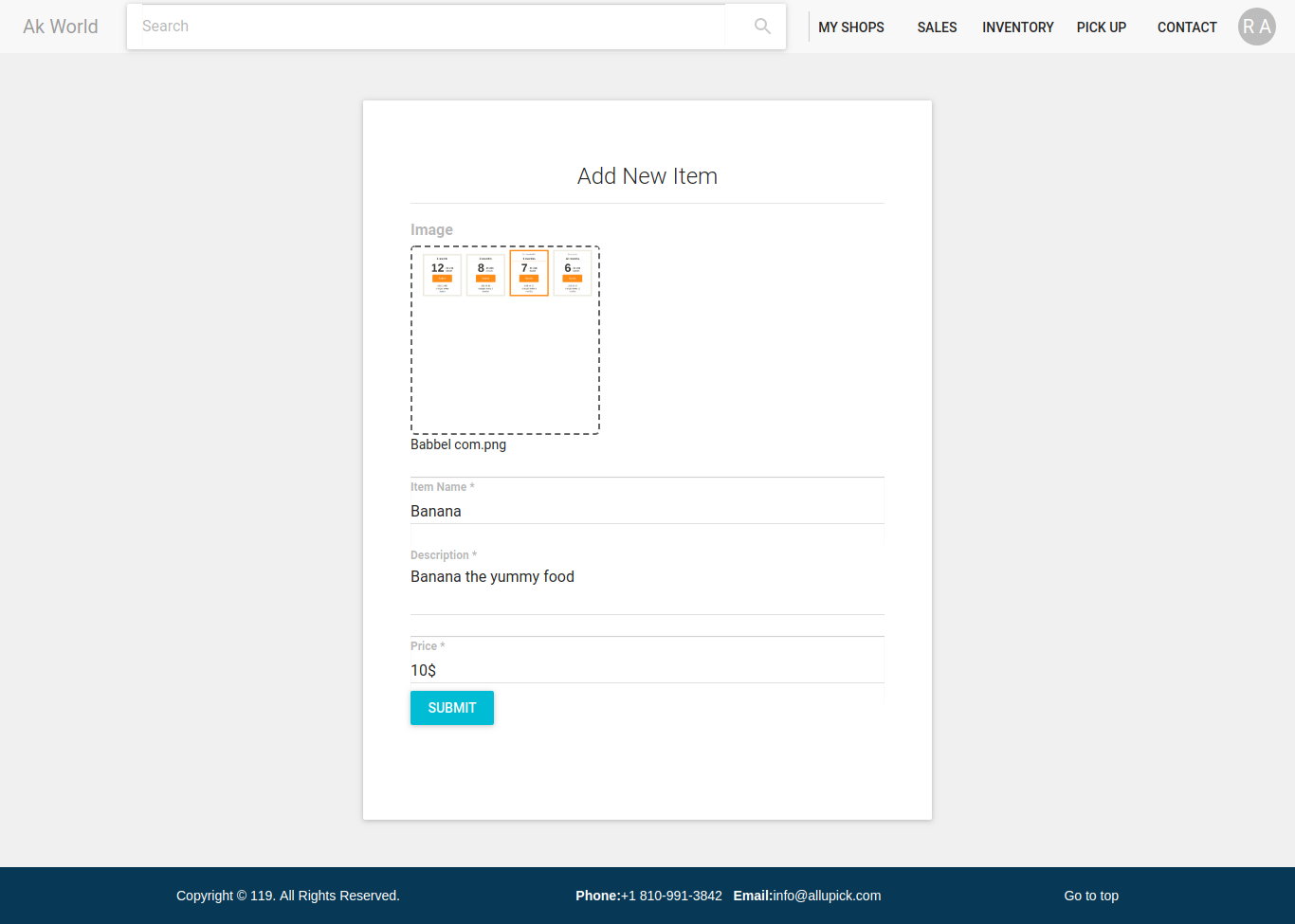The height and width of the screenshot is (924, 1295).
Task: Edit the Item Name field containing Banana
Action: tap(647, 511)
